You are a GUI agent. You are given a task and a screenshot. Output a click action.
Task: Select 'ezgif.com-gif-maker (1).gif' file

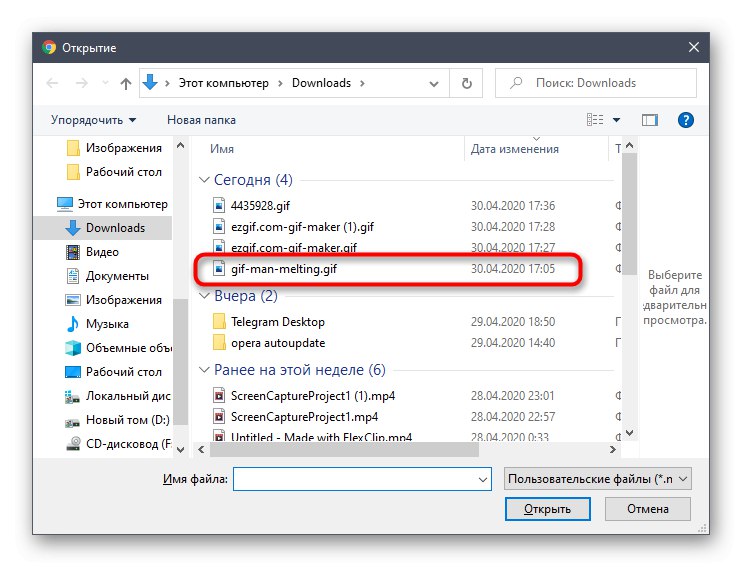click(x=302, y=227)
